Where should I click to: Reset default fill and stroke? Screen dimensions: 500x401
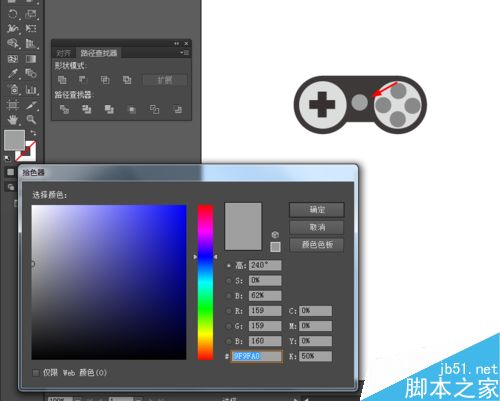[7, 158]
